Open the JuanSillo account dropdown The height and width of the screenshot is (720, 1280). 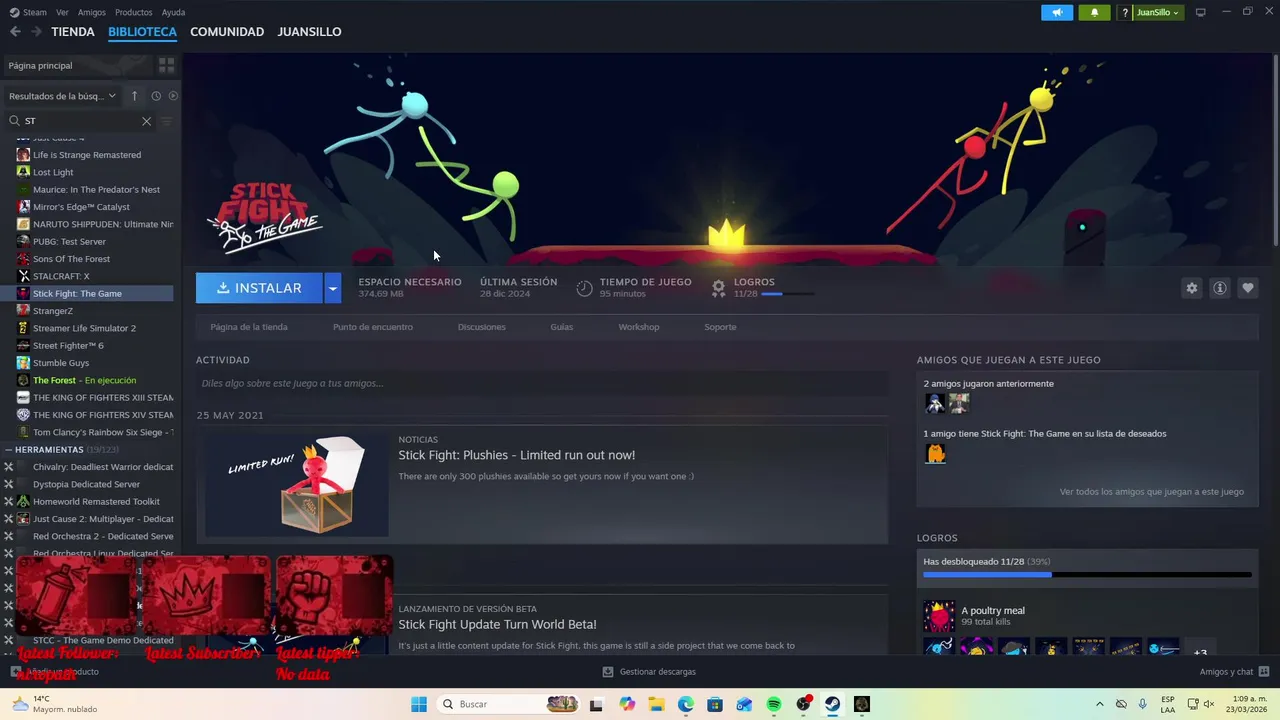click(x=1158, y=12)
